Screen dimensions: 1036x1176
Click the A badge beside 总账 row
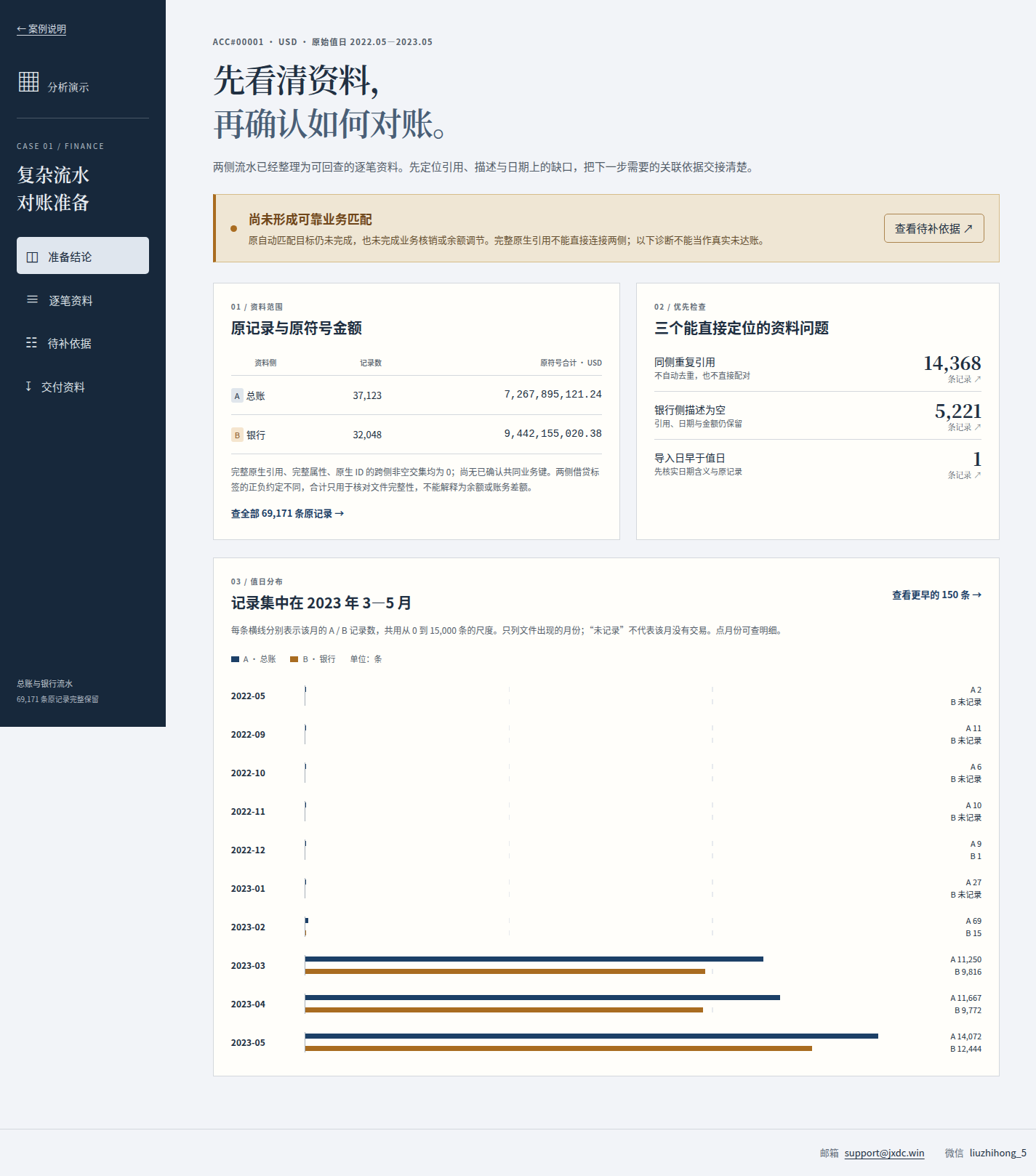(x=237, y=395)
